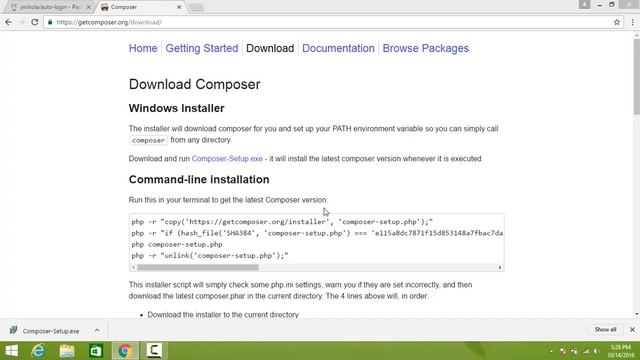Click the address bar URL field
Screen dimensions: 640x360
point(327,22)
